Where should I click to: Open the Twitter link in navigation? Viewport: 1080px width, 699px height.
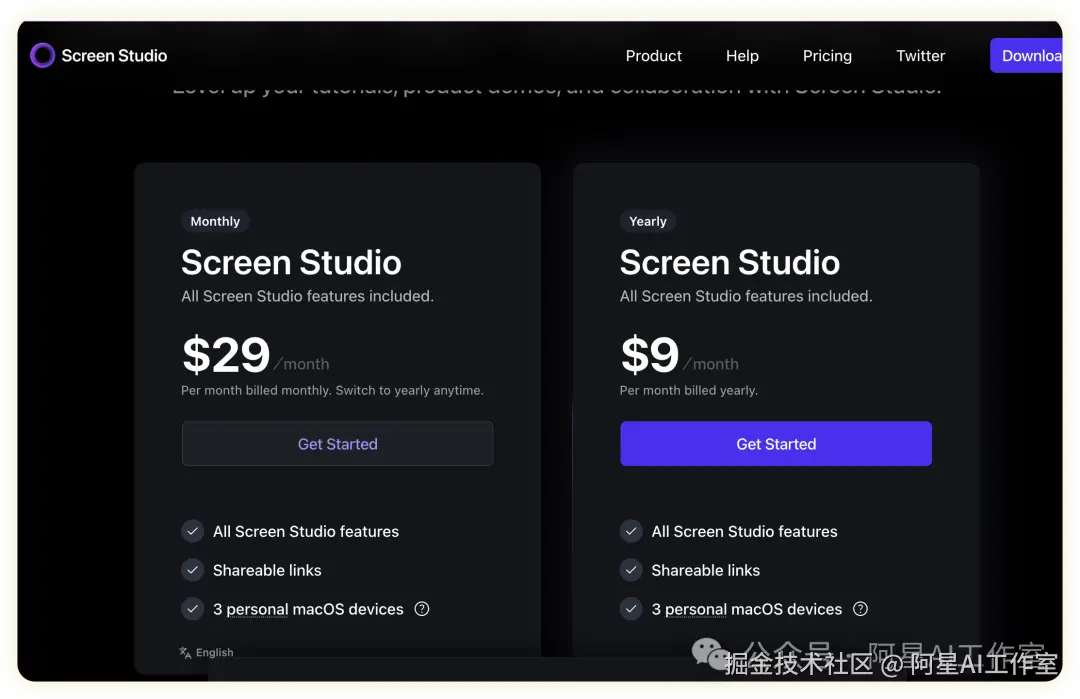click(x=920, y=56)
